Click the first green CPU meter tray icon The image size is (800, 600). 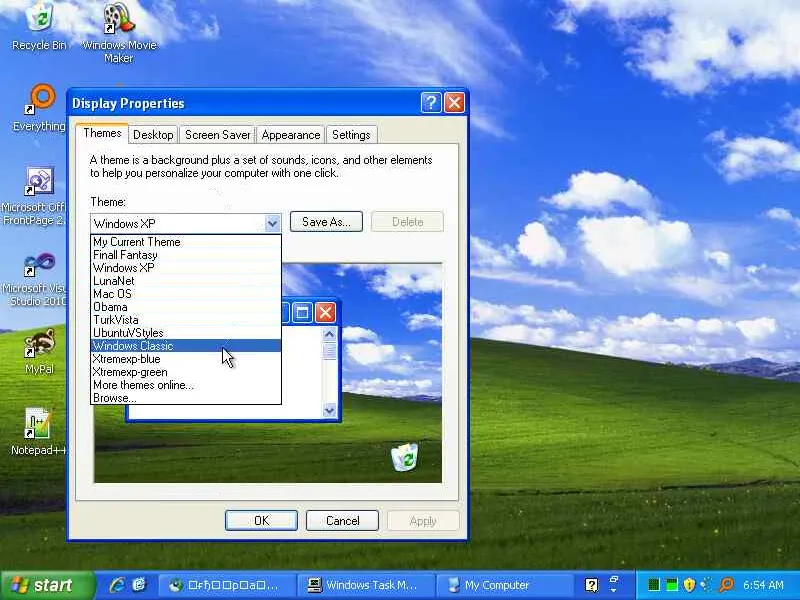(654, 585)
